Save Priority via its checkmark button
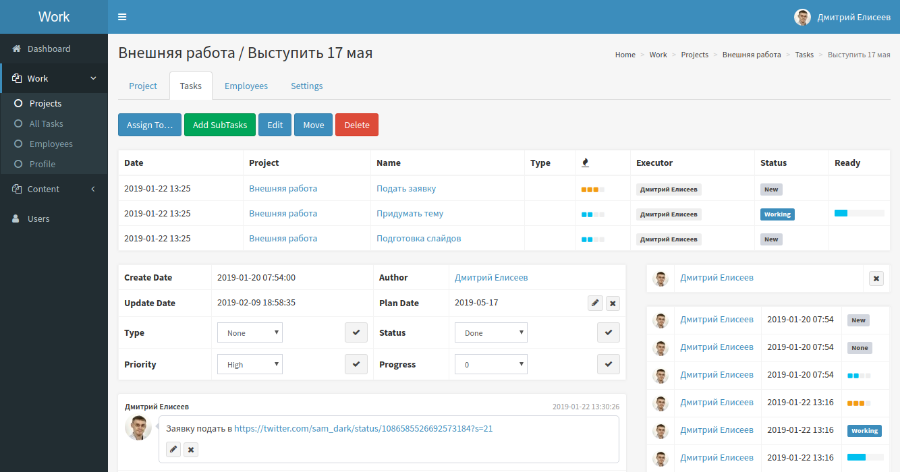Screen dimensions: 900x472 click(355, 364)
